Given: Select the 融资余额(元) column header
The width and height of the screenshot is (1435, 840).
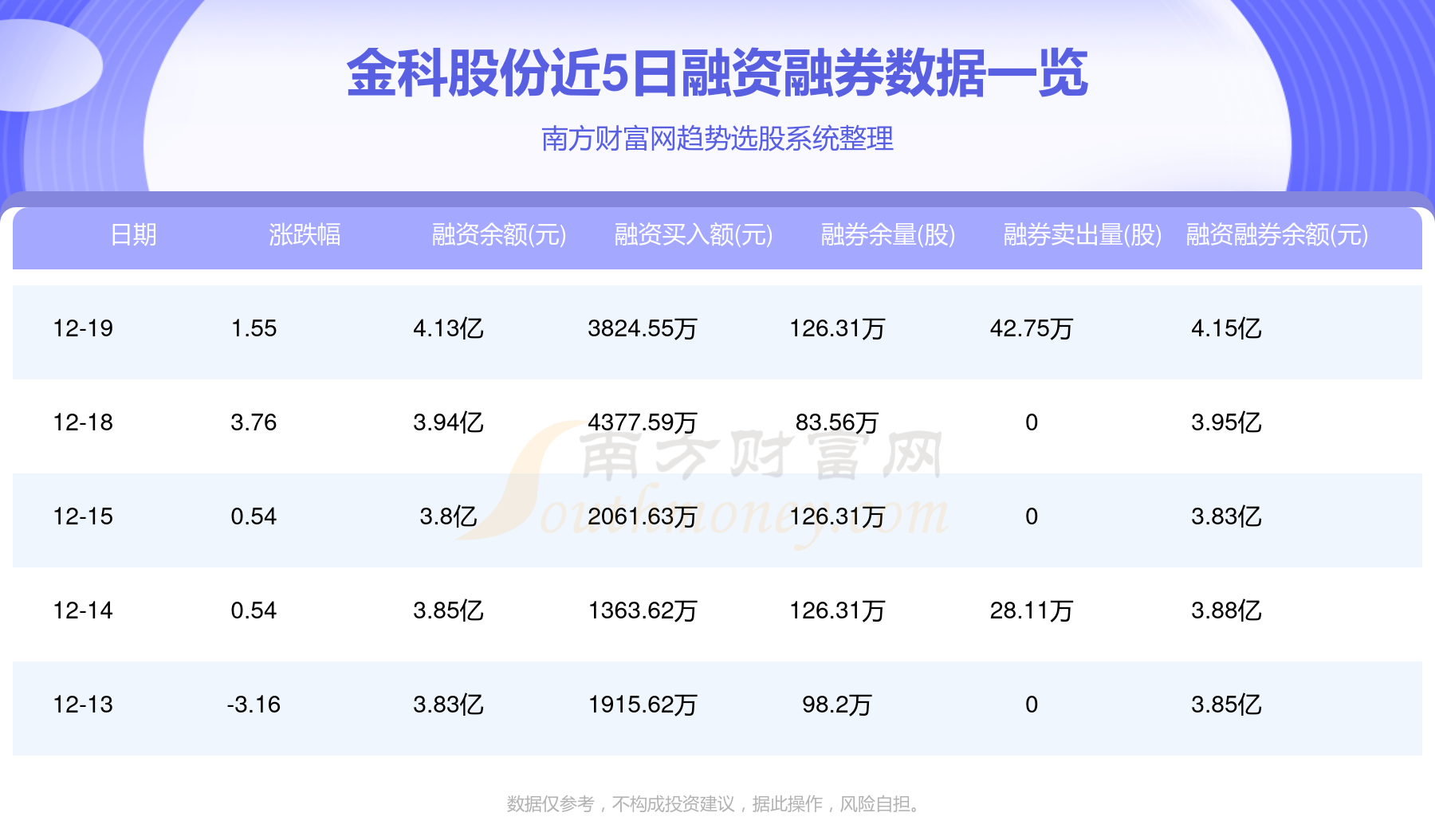Looking at the screenshot, I should click(x=497, y=235).
